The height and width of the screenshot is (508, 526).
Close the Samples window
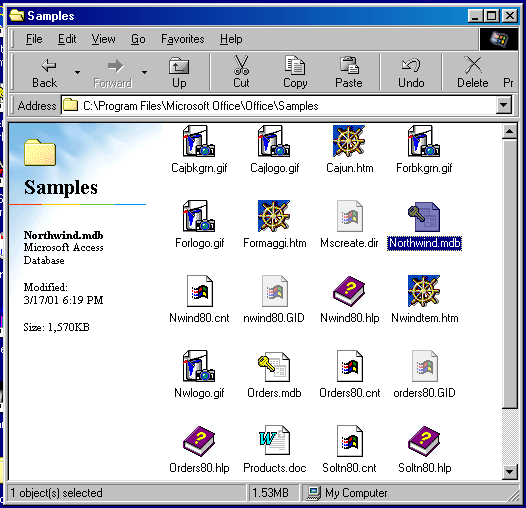click(x=510, y=16)
